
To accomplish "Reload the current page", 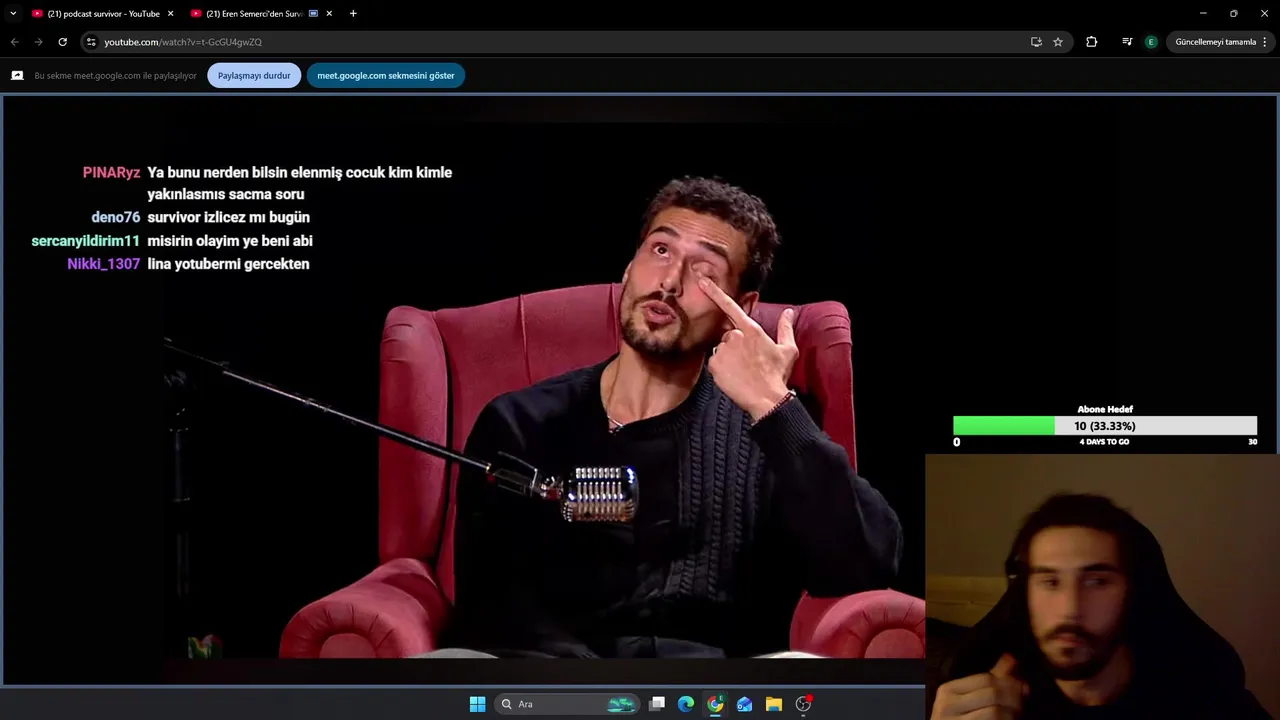I will (62, 42).
